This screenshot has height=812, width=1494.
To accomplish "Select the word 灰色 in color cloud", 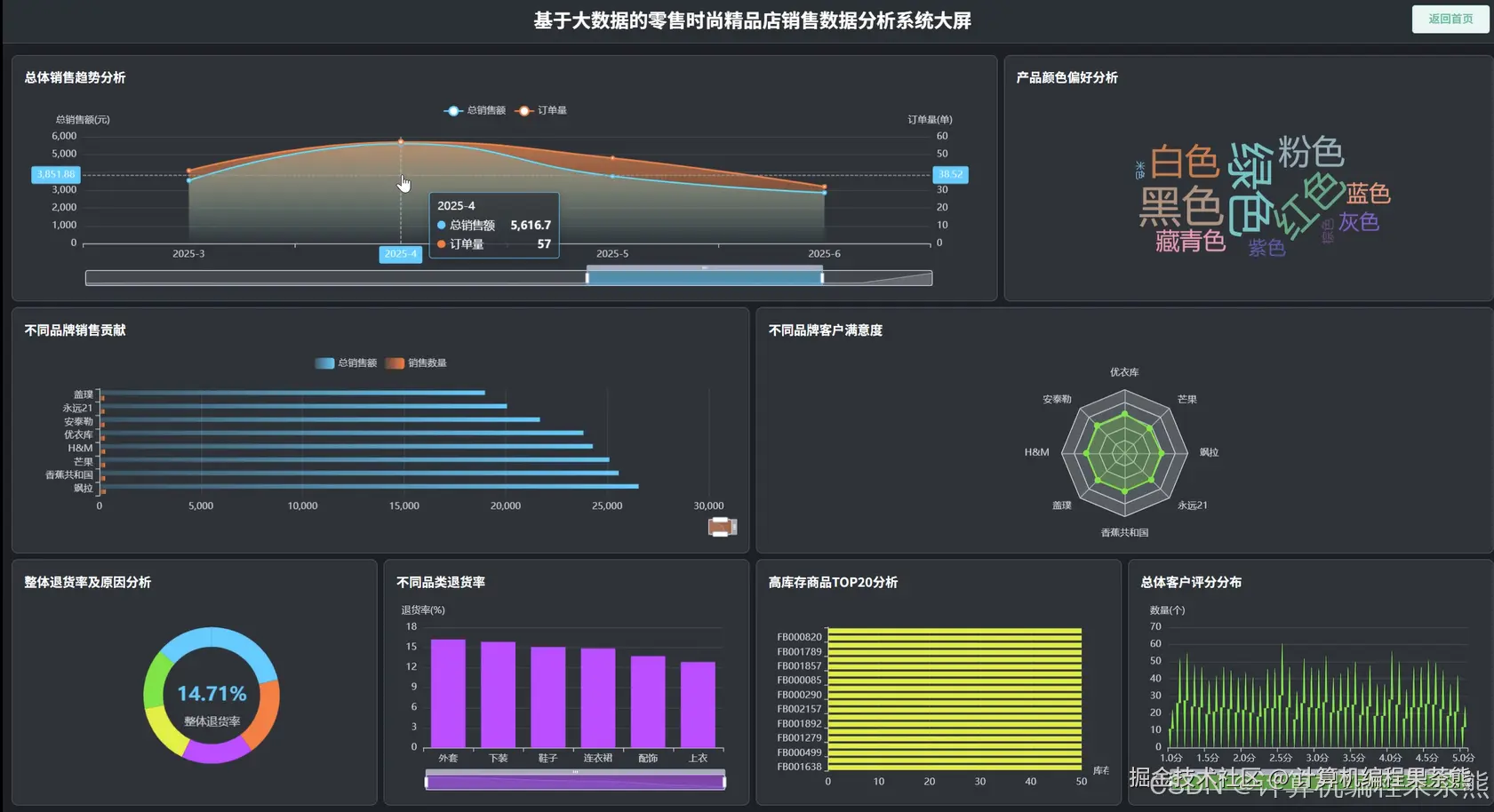I will pyautogui.click(x=1359, y=221).
